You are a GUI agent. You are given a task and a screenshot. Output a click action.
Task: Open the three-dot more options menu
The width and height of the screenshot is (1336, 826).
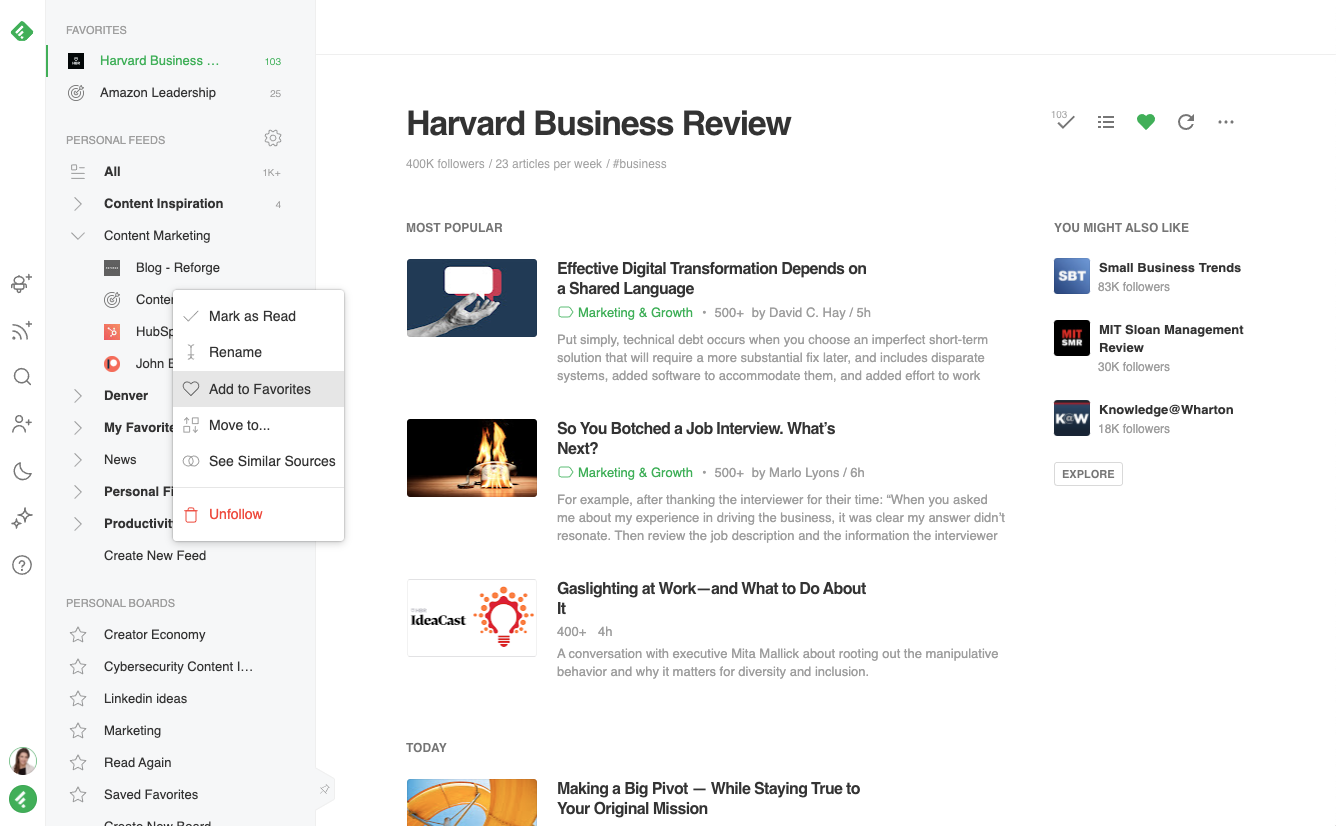(1226, 122)
